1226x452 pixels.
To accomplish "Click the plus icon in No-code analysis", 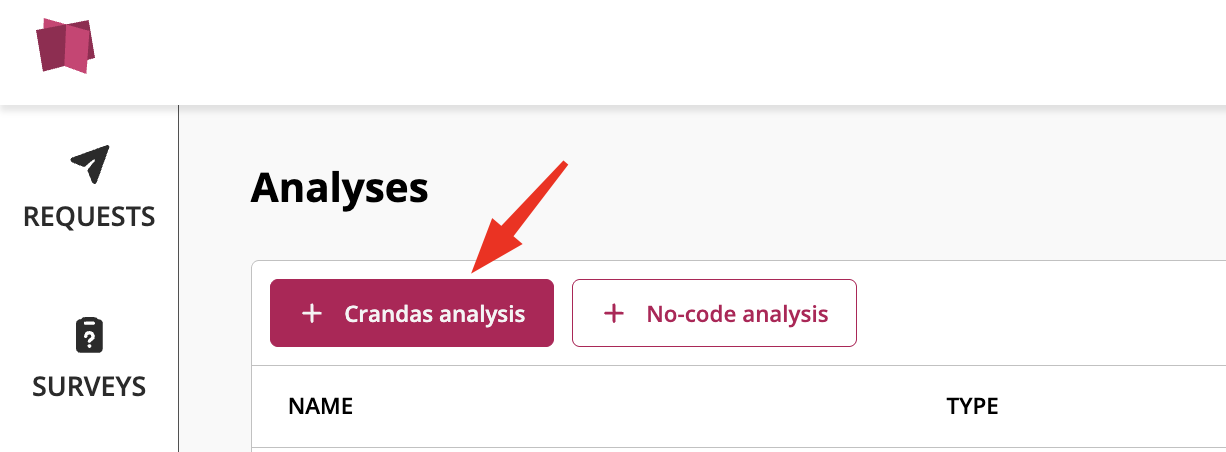I will click(614, 314).
